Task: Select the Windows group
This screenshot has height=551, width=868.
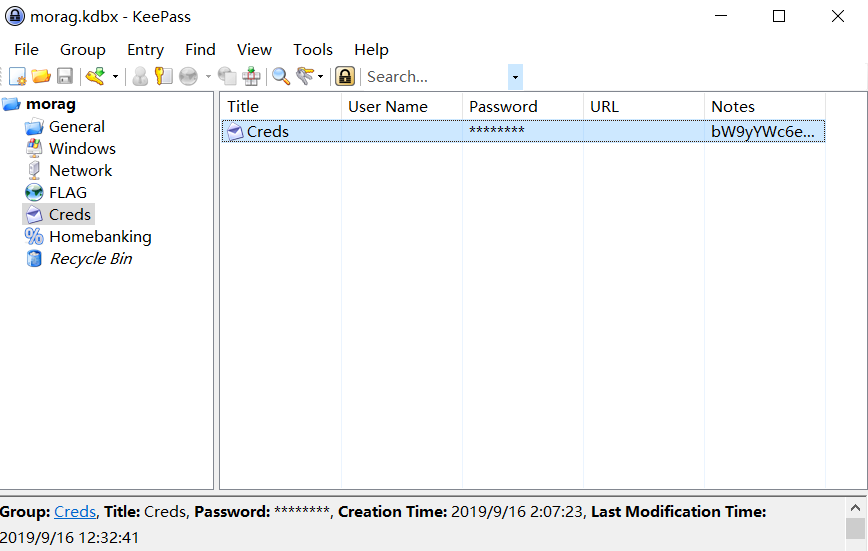Action: (x=82, y=149)
